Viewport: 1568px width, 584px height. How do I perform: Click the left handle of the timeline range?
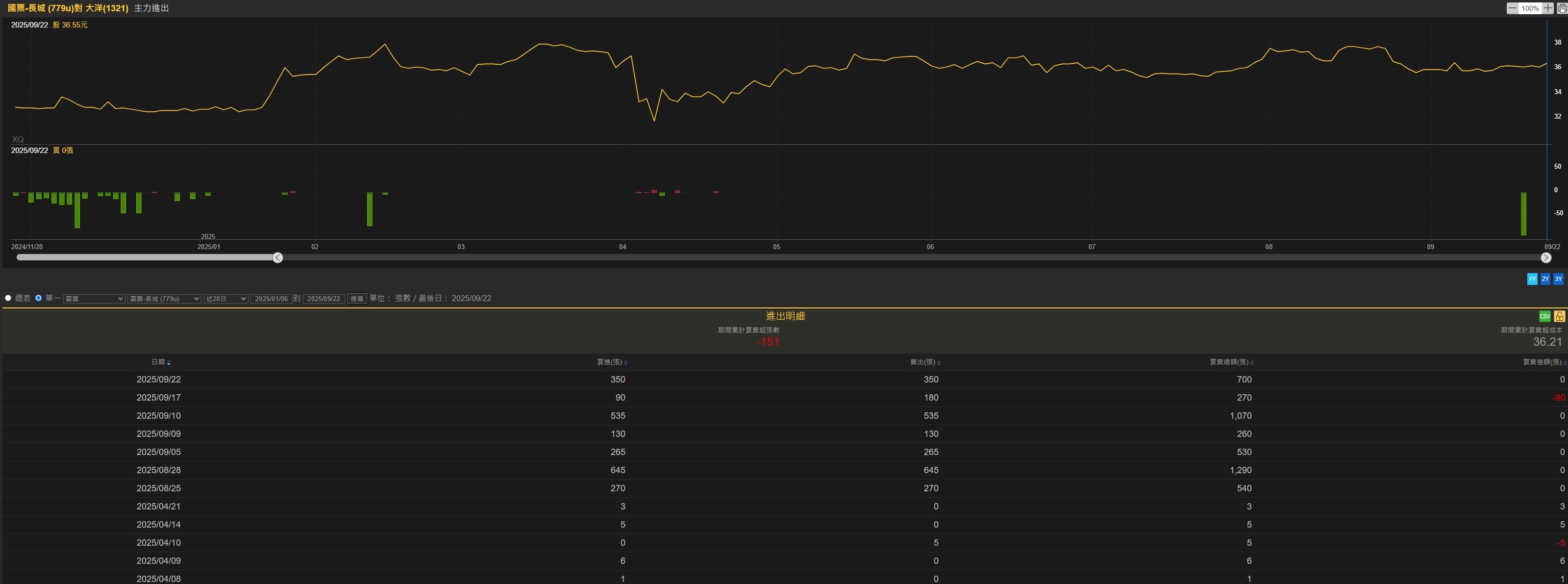pyautogui.click(x=277, y=257)
